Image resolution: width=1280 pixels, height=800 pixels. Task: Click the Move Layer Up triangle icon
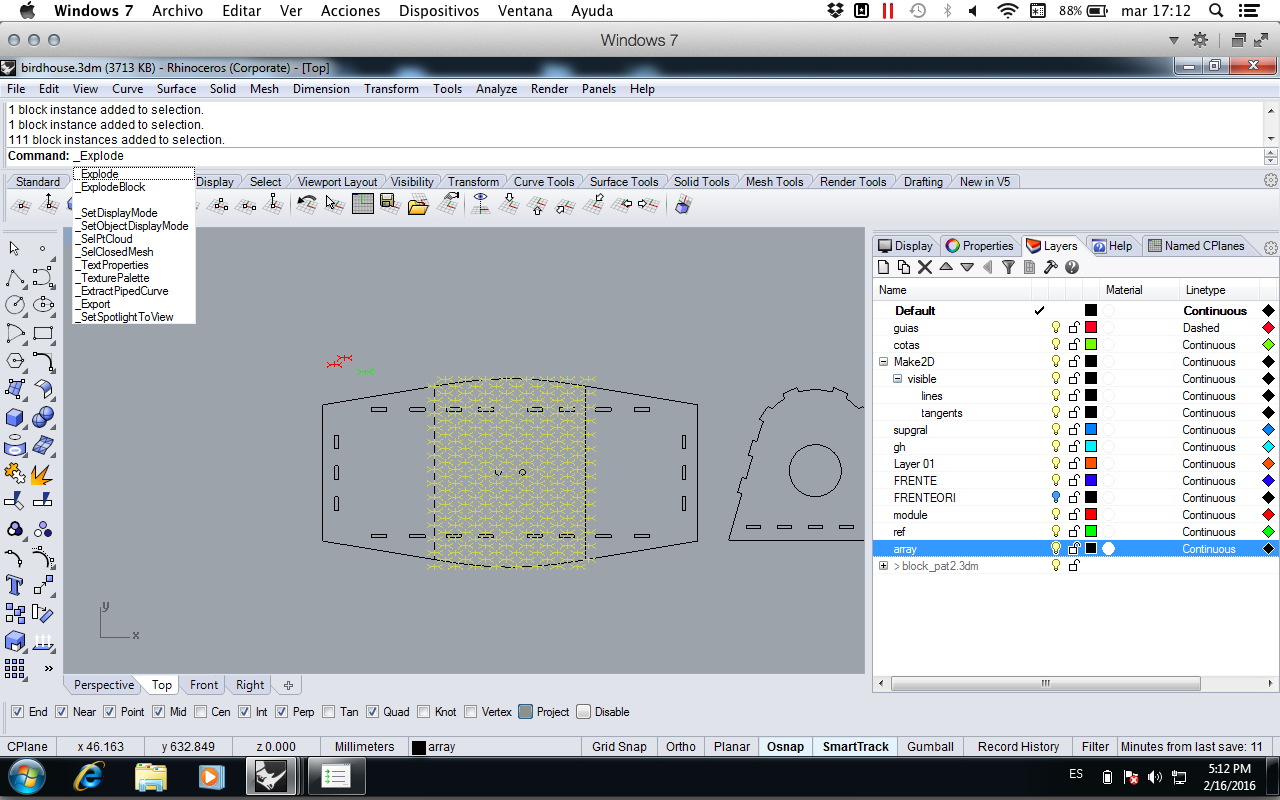[946, 267]
